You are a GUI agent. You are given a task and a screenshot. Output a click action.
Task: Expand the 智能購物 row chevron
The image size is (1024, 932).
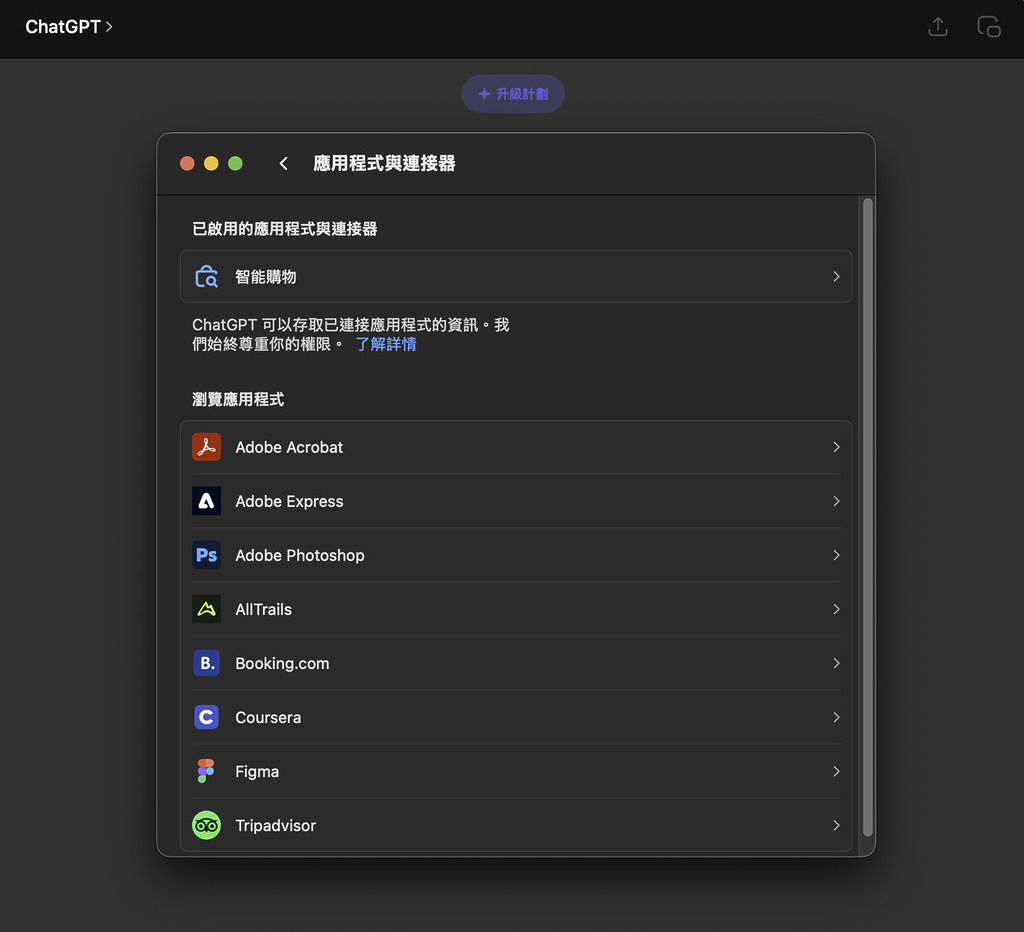[x=836, y=277]
